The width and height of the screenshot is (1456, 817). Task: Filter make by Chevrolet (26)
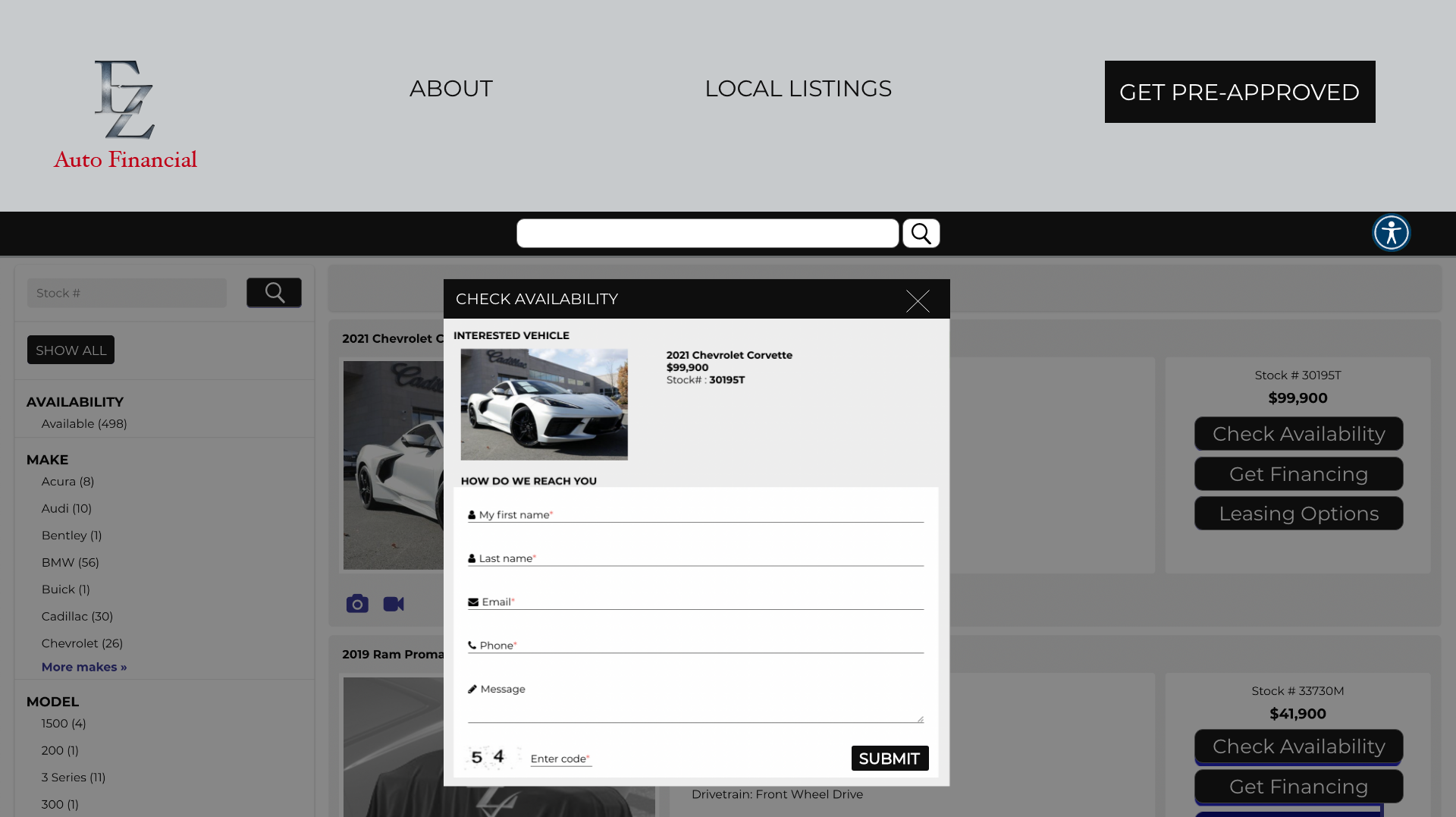(x=82, y=643)
